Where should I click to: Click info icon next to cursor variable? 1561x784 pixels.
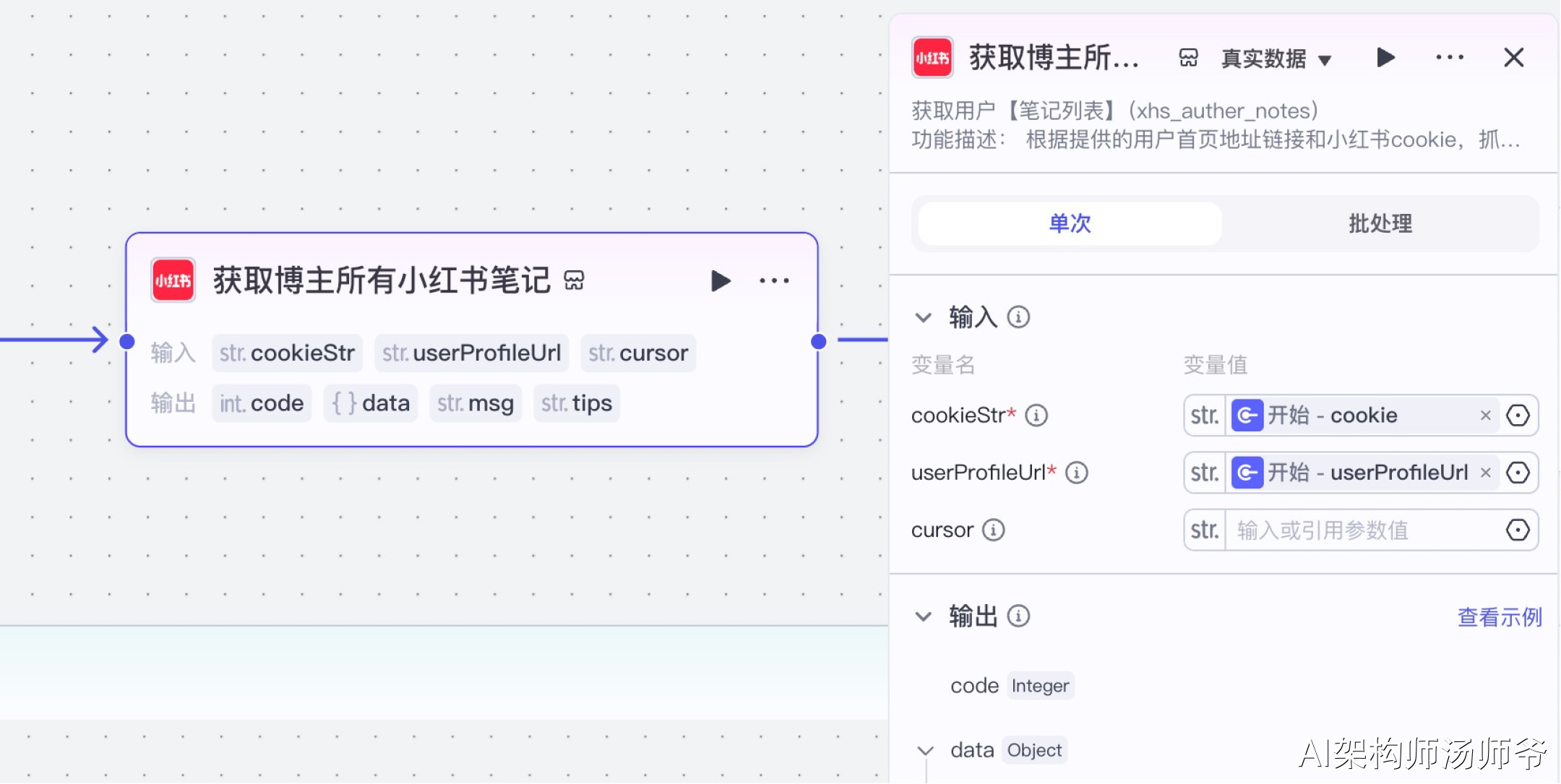tap(994, 530)
